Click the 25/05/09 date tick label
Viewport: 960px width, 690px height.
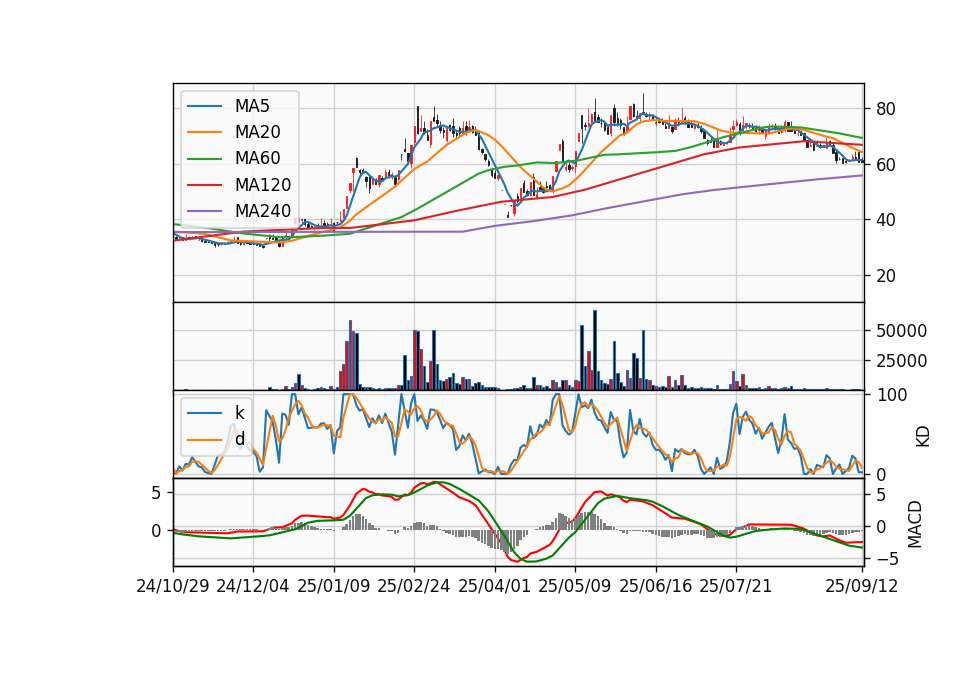575,586
